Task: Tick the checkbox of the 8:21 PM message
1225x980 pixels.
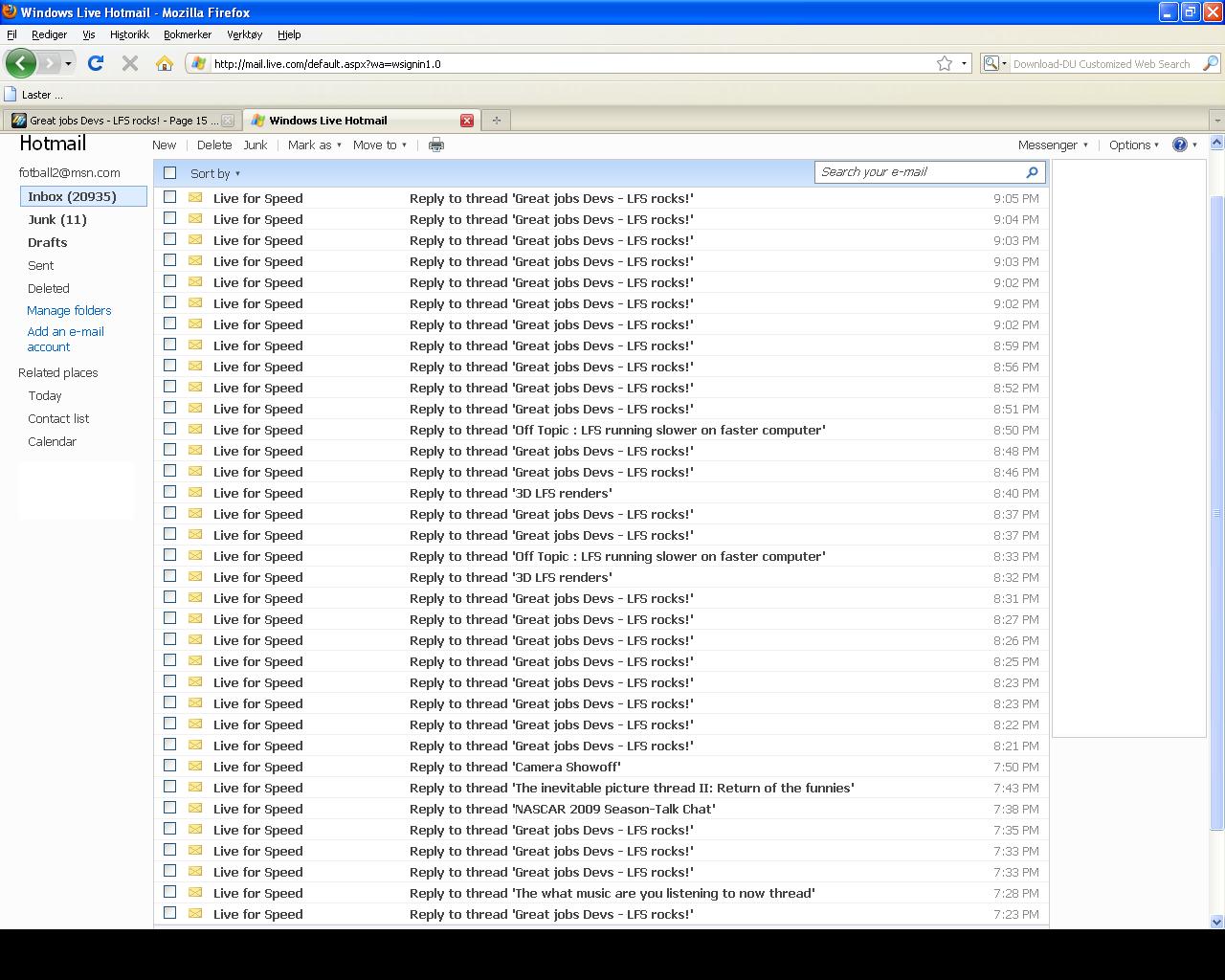Action: tap(169, 745)
